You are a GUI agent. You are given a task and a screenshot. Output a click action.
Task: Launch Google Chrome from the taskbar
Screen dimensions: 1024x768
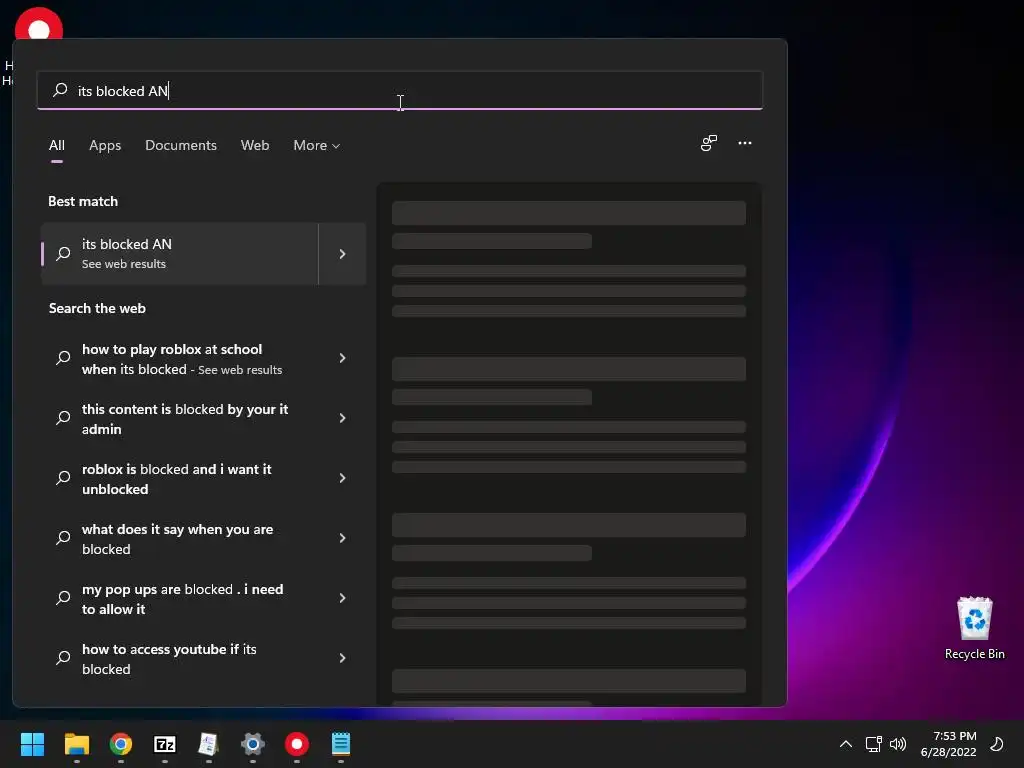[x=121, y=744]
